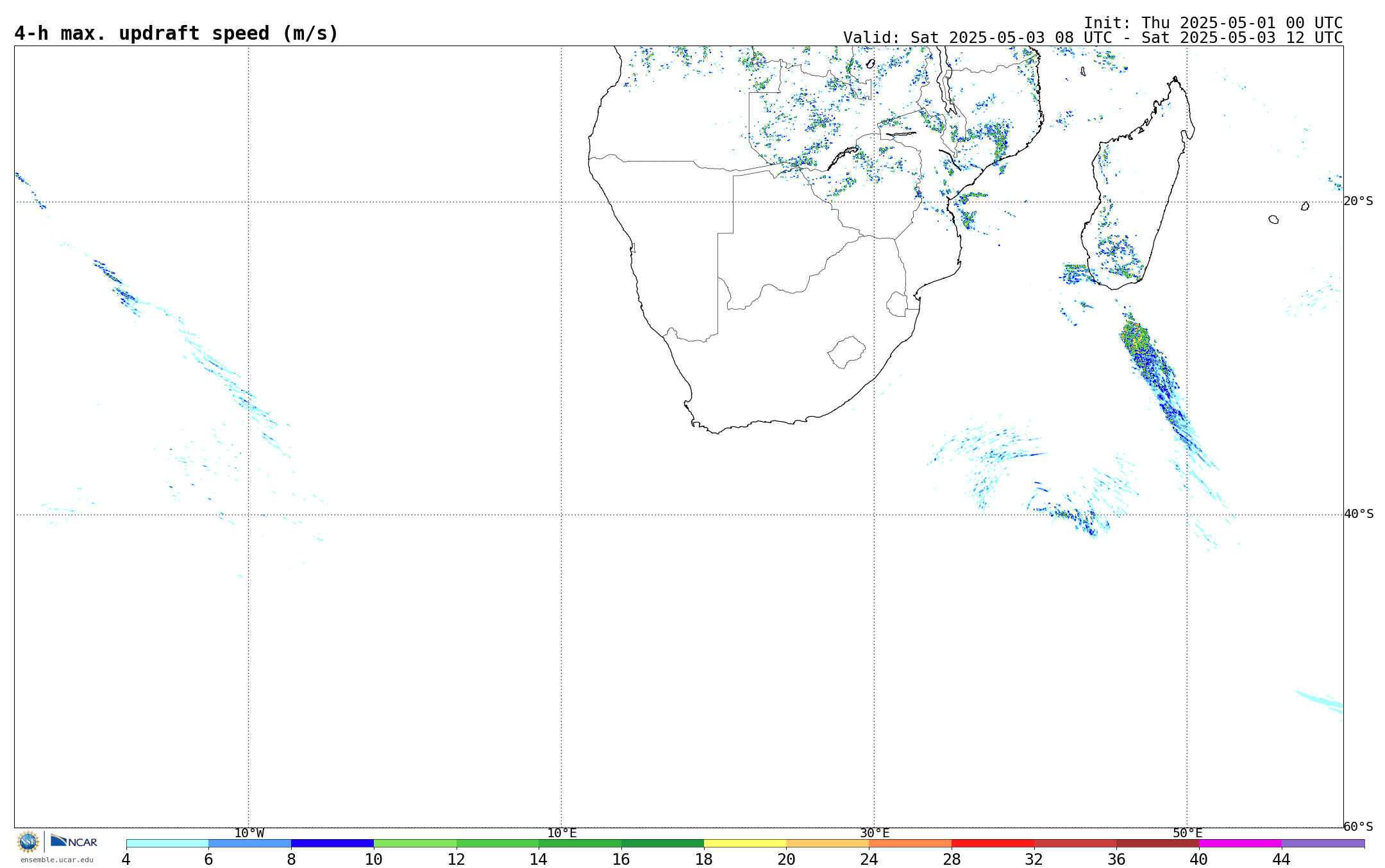
Task: Click the above-44 m/s purple swatch
Action: click(1323, 844)
